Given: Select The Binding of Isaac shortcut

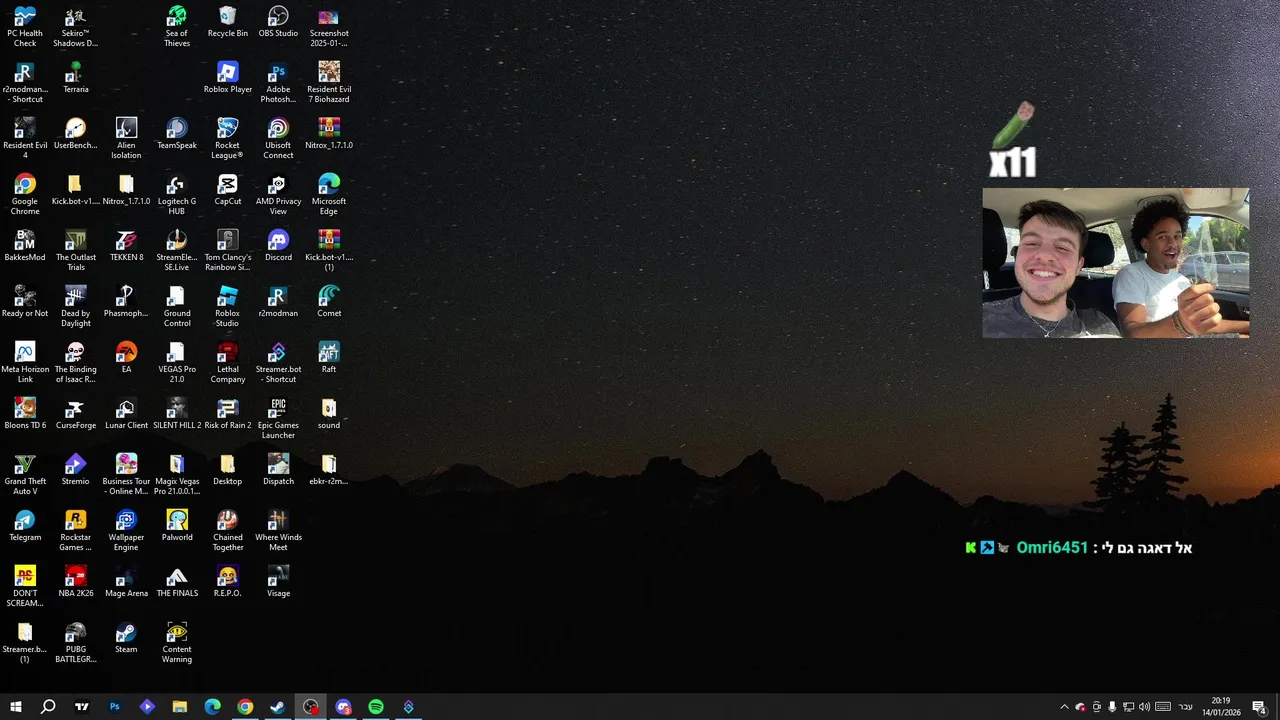Looking at the screenshot, I should [75, 363].
